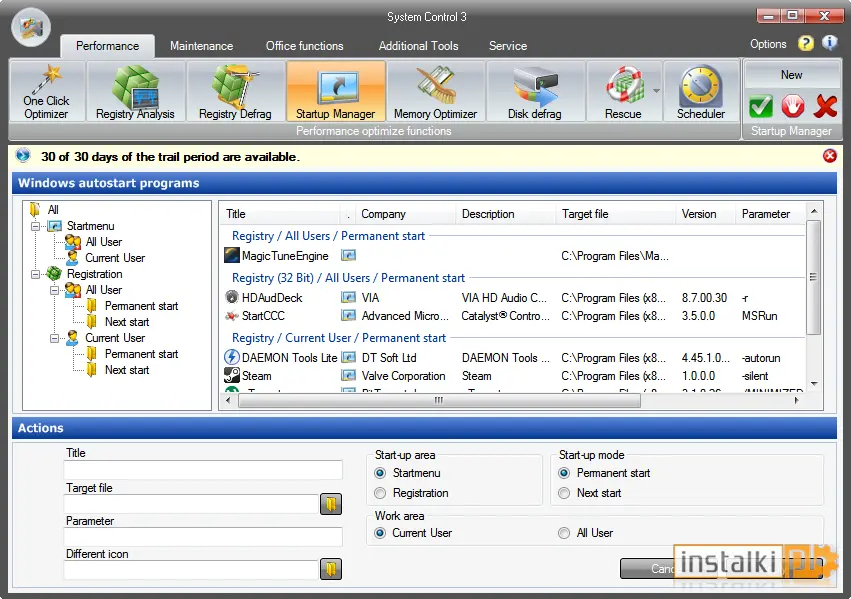Click the red X delete entry icon

pos(825,106)
